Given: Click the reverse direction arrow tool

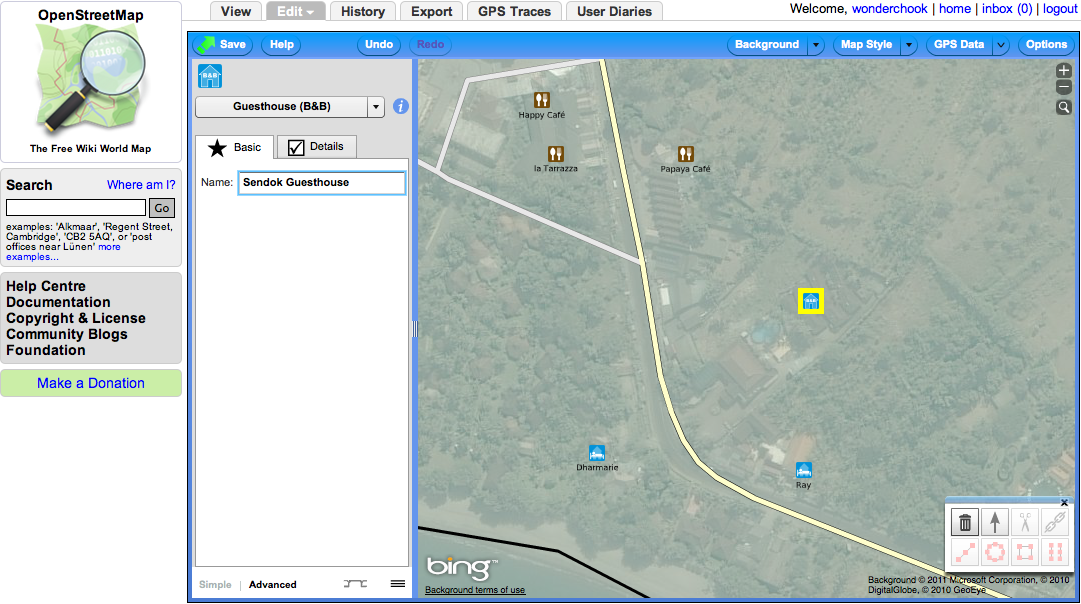Looking at the screenshot, I should pyautogui.click(x=994, y=522).
